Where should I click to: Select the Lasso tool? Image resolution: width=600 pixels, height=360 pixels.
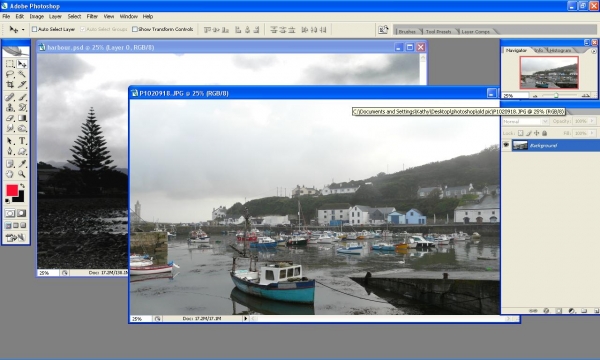(10, 74)
